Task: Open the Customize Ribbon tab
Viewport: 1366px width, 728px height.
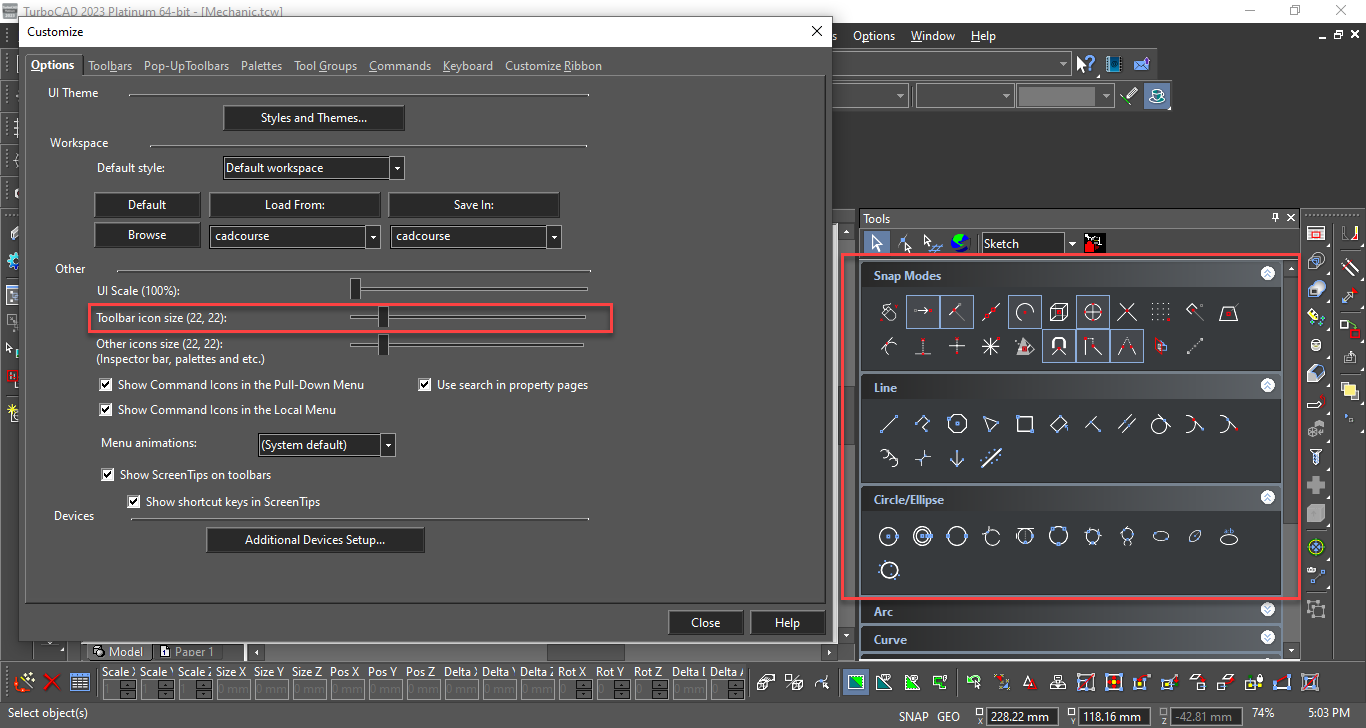Action: [x=553, y=66]
